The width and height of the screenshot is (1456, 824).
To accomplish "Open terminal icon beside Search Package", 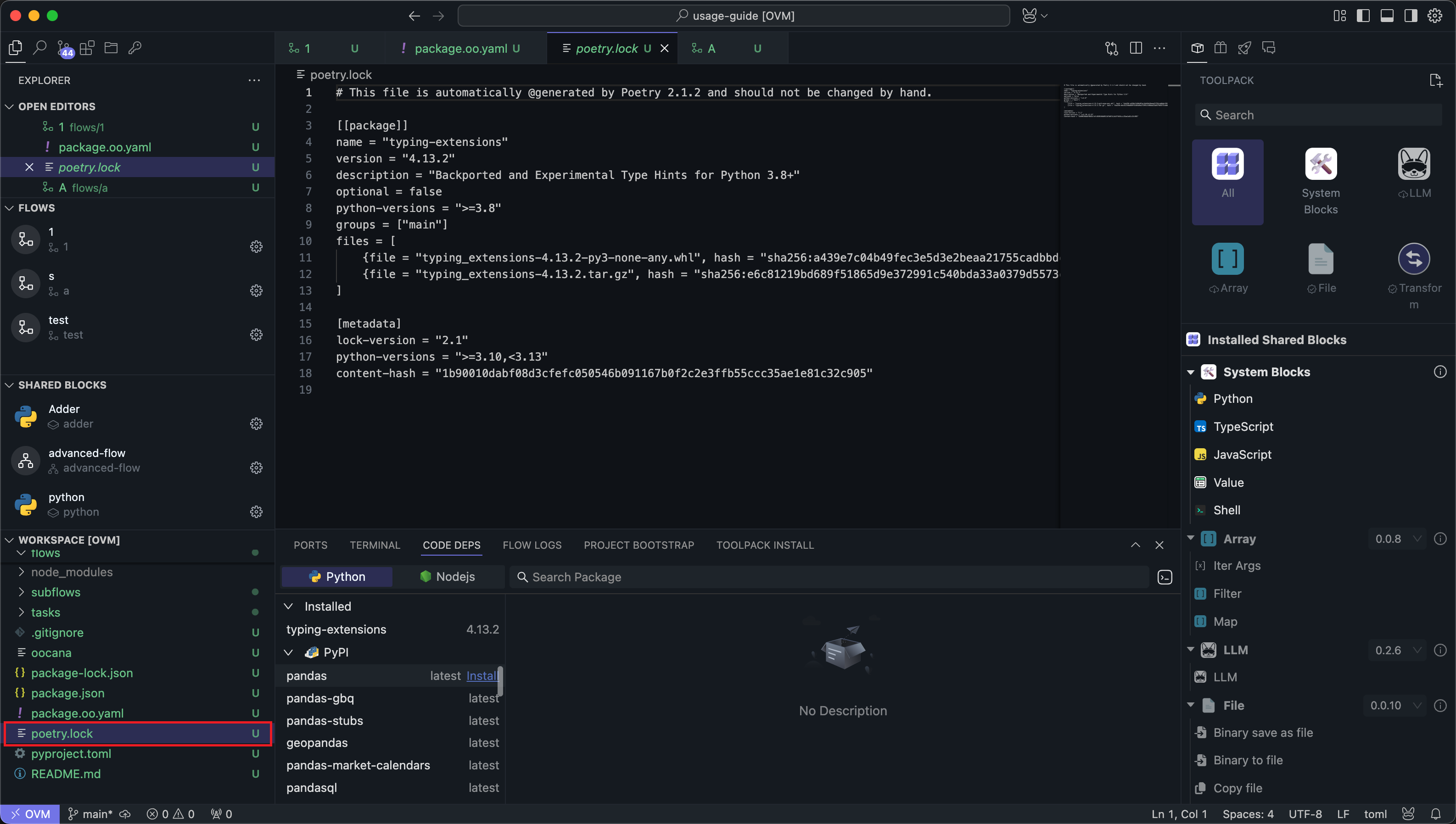I will point(1165,577).
